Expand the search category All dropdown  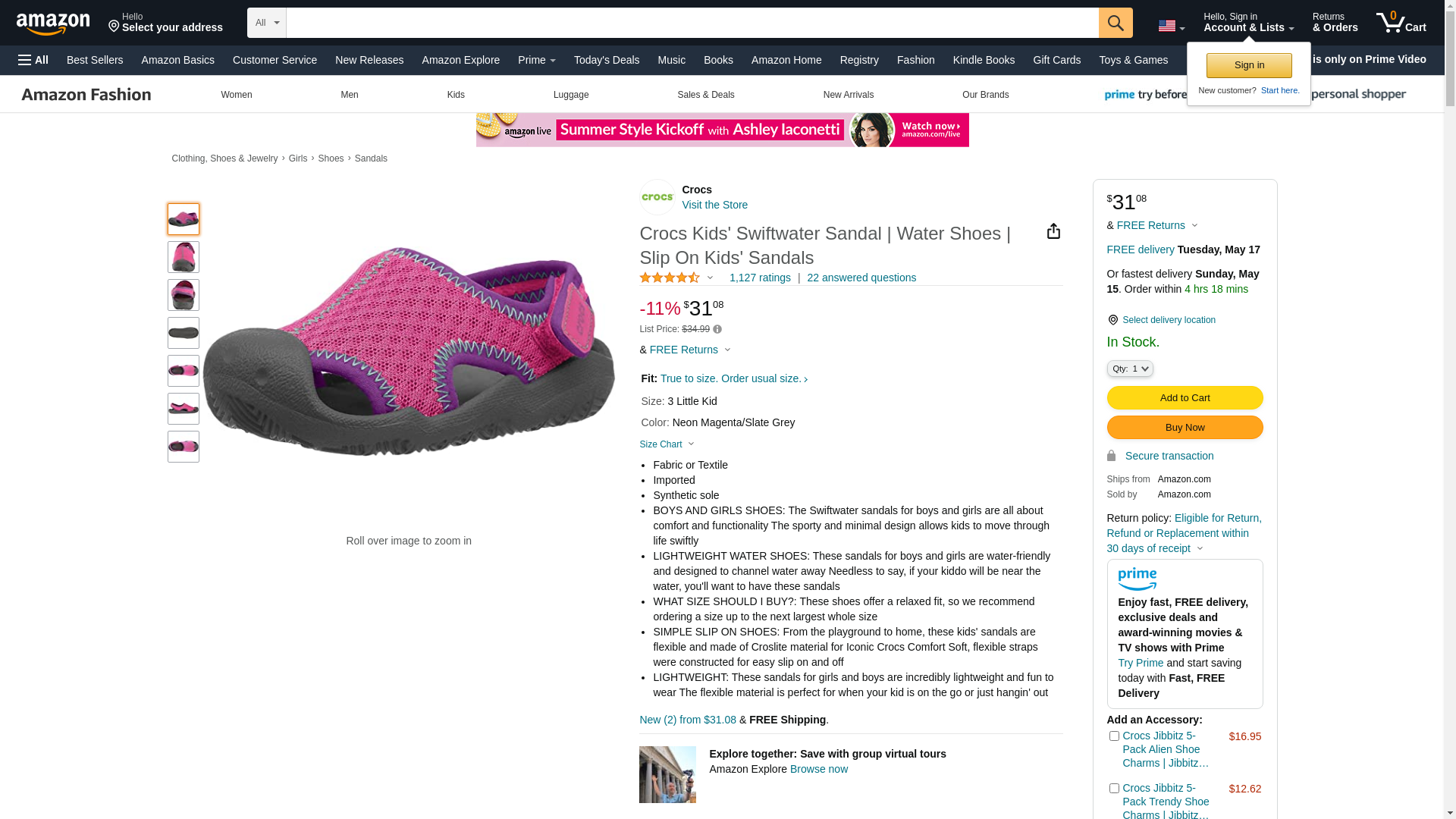[x=267, y=23]
